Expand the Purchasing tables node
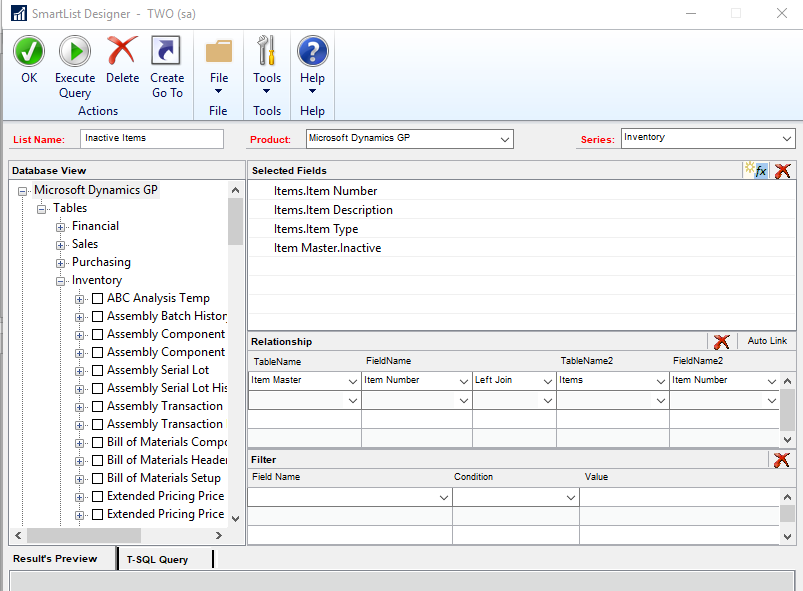 tap(60, 263)
